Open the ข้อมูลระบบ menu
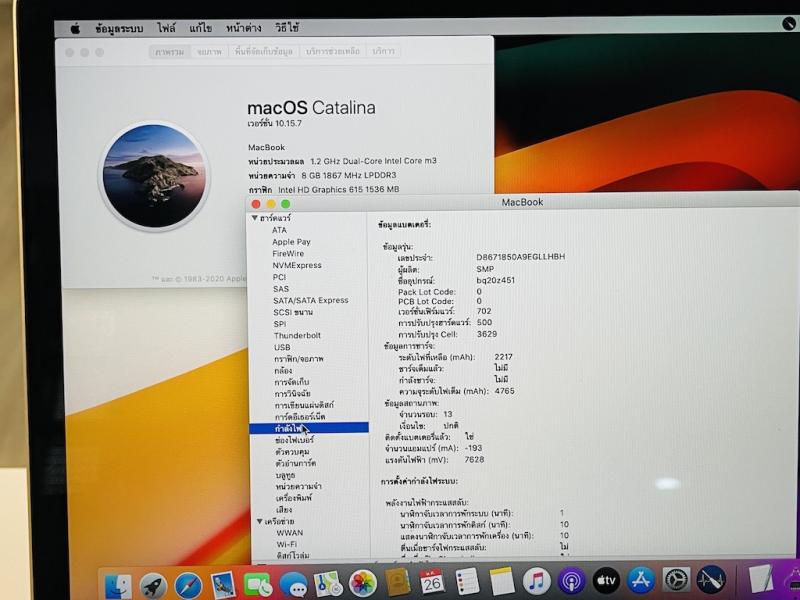 pos(119,29)
